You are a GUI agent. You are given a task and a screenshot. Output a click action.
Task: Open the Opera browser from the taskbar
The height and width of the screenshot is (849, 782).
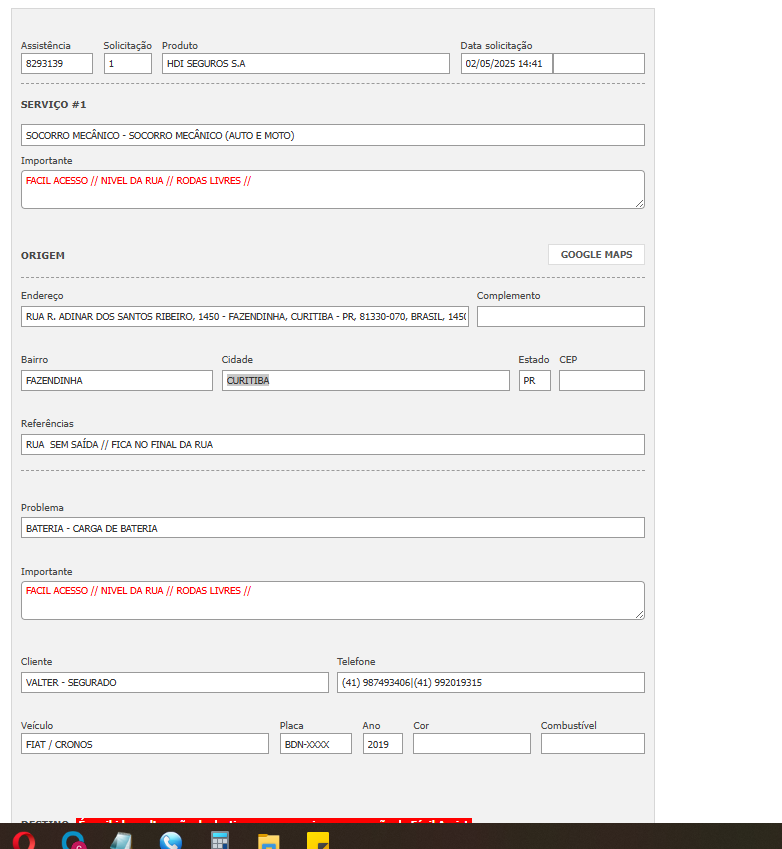pos(24,839)
